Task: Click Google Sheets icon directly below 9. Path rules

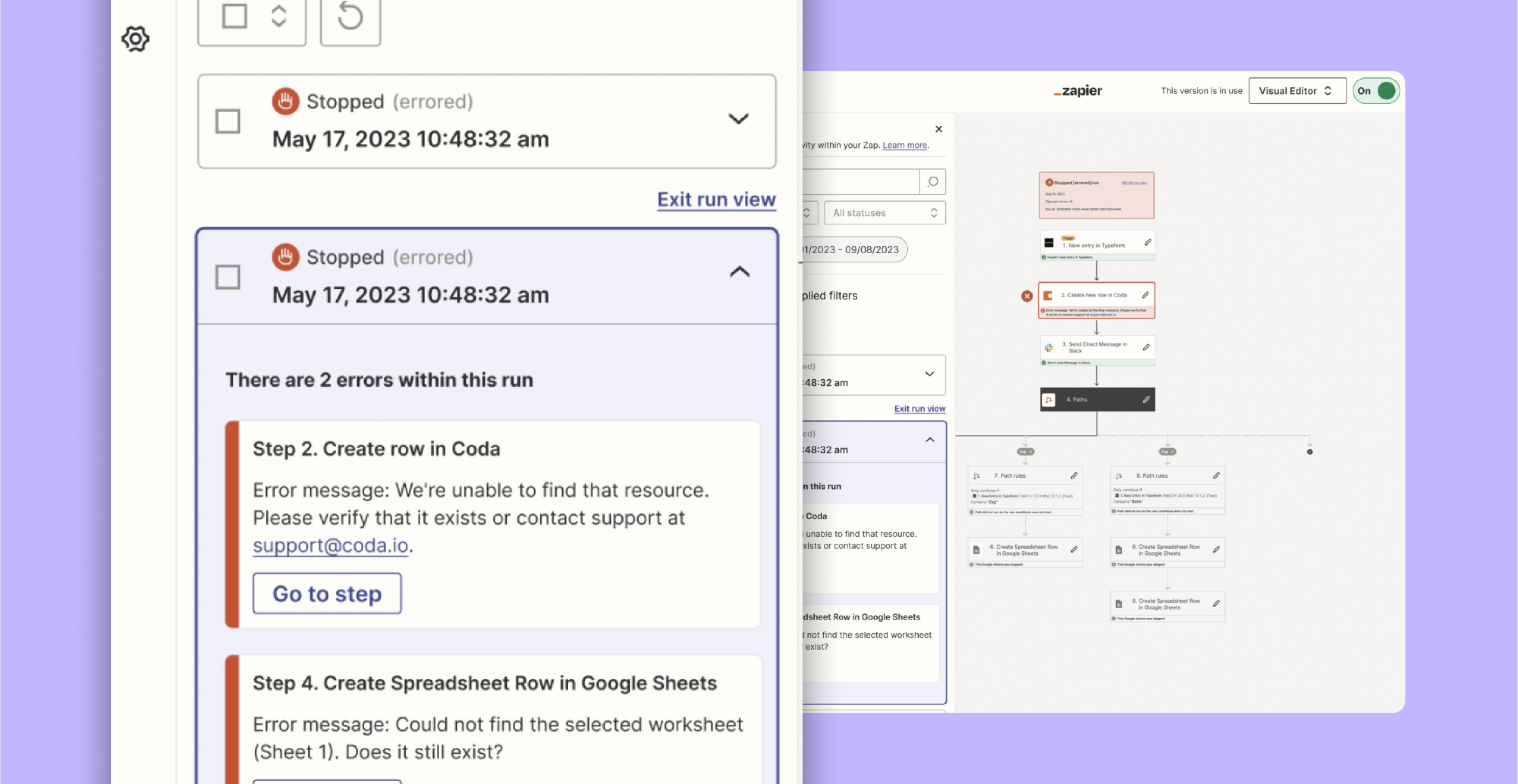Action: tap(1119, 550)
